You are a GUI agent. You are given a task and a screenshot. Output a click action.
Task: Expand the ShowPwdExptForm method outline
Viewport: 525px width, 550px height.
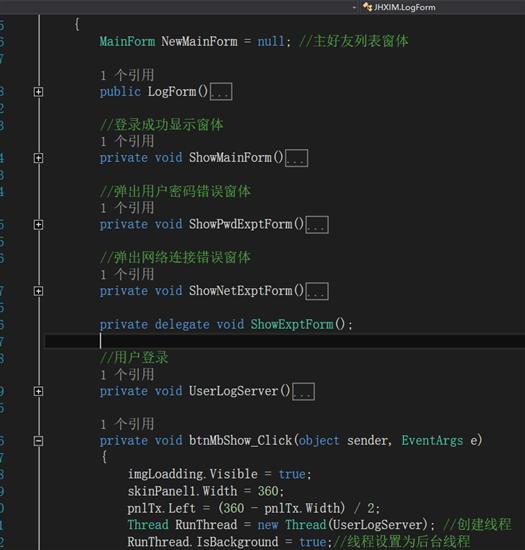click(38, 225)
